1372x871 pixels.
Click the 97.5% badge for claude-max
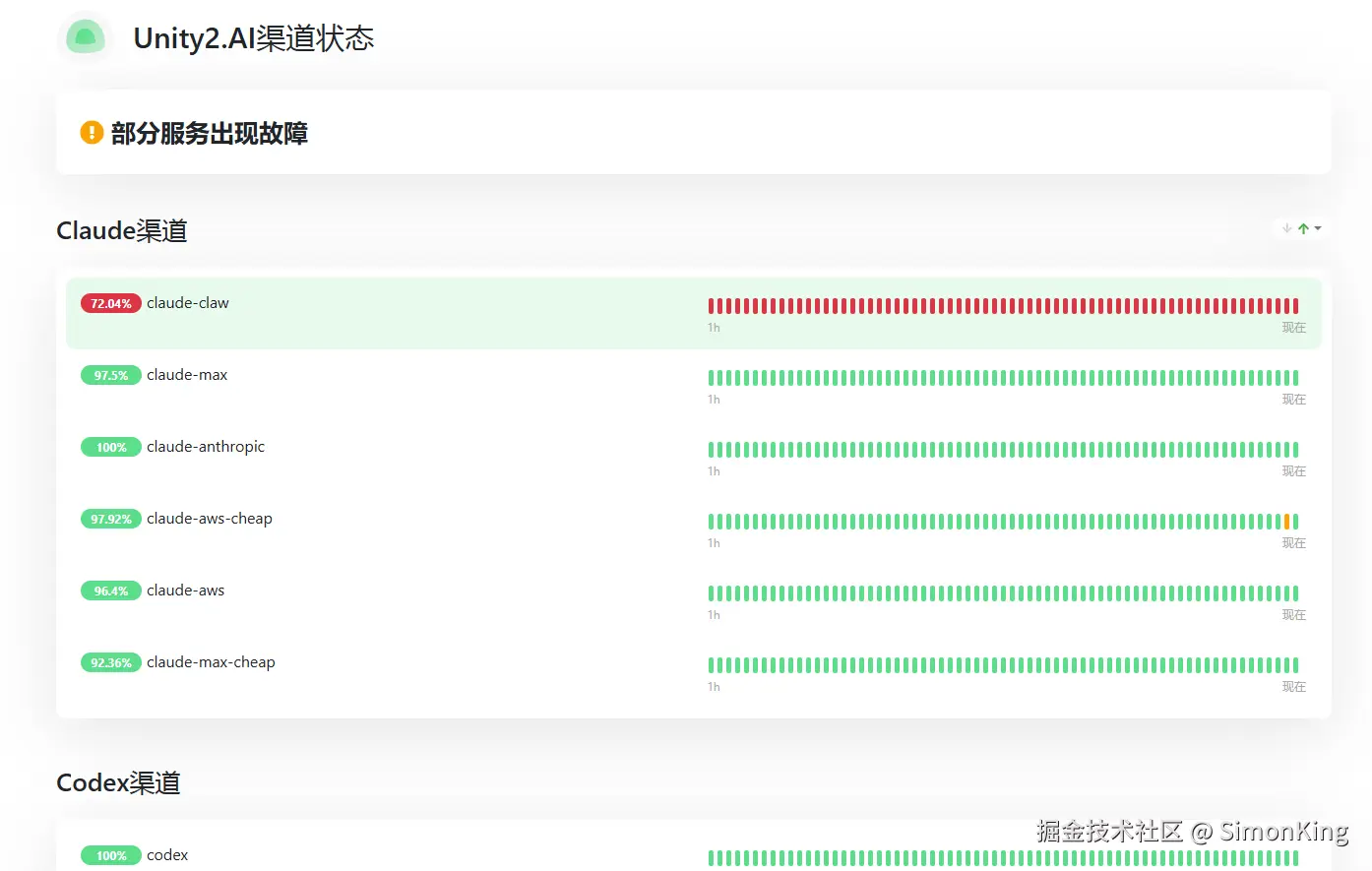pos(111,375)
